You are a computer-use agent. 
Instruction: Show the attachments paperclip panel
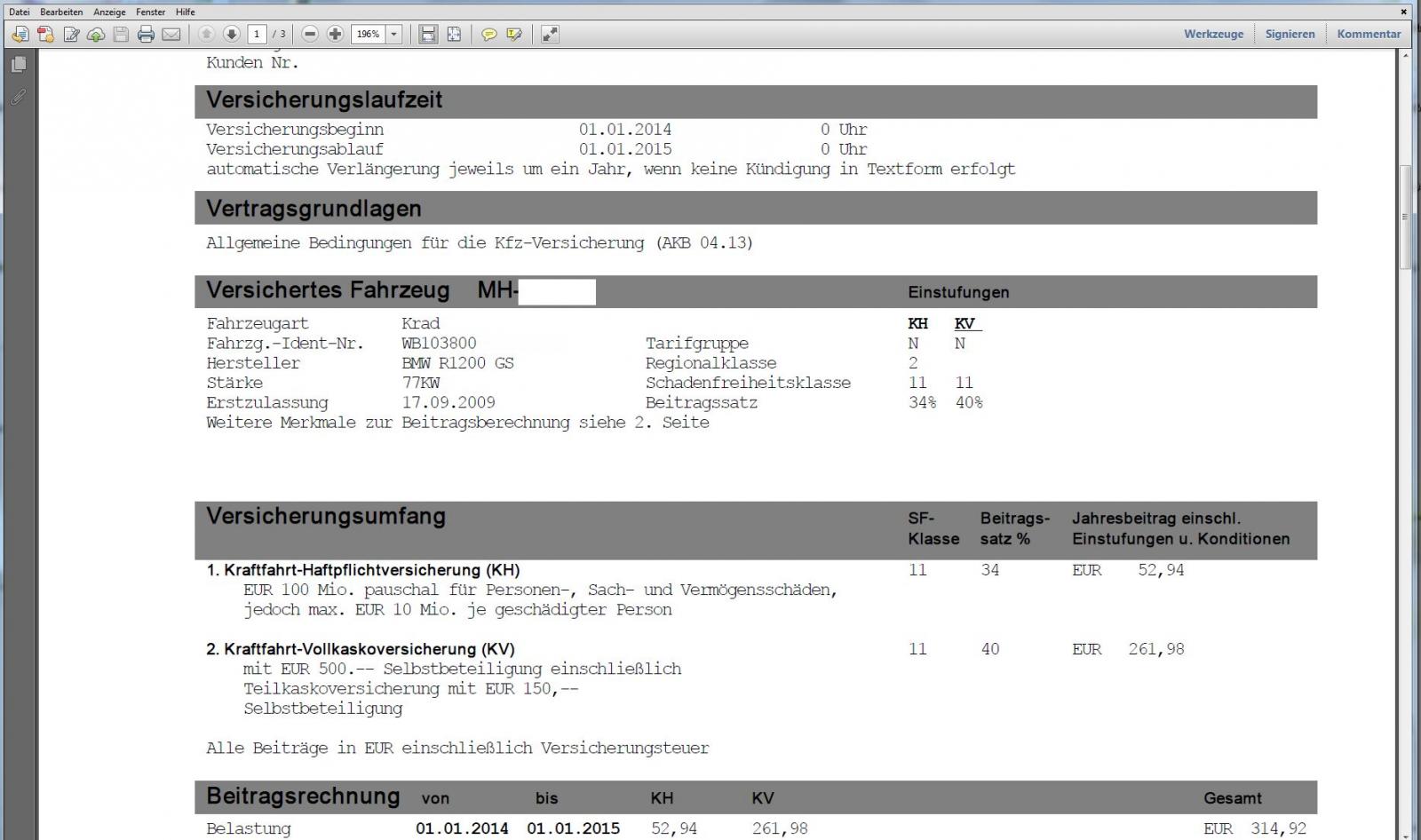(x=18, y=97)
